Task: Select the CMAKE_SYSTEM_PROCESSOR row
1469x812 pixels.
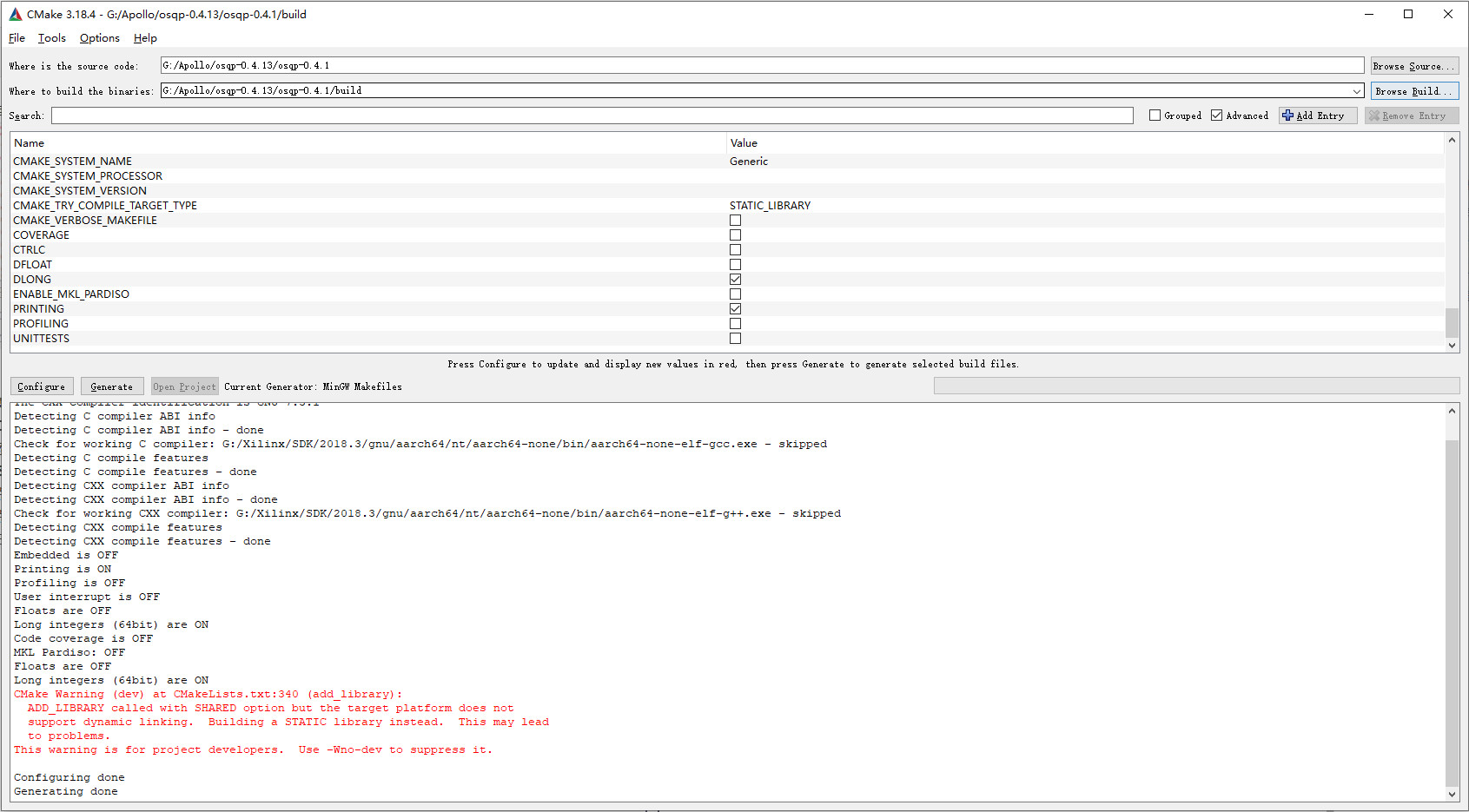Action: [728, 176]
